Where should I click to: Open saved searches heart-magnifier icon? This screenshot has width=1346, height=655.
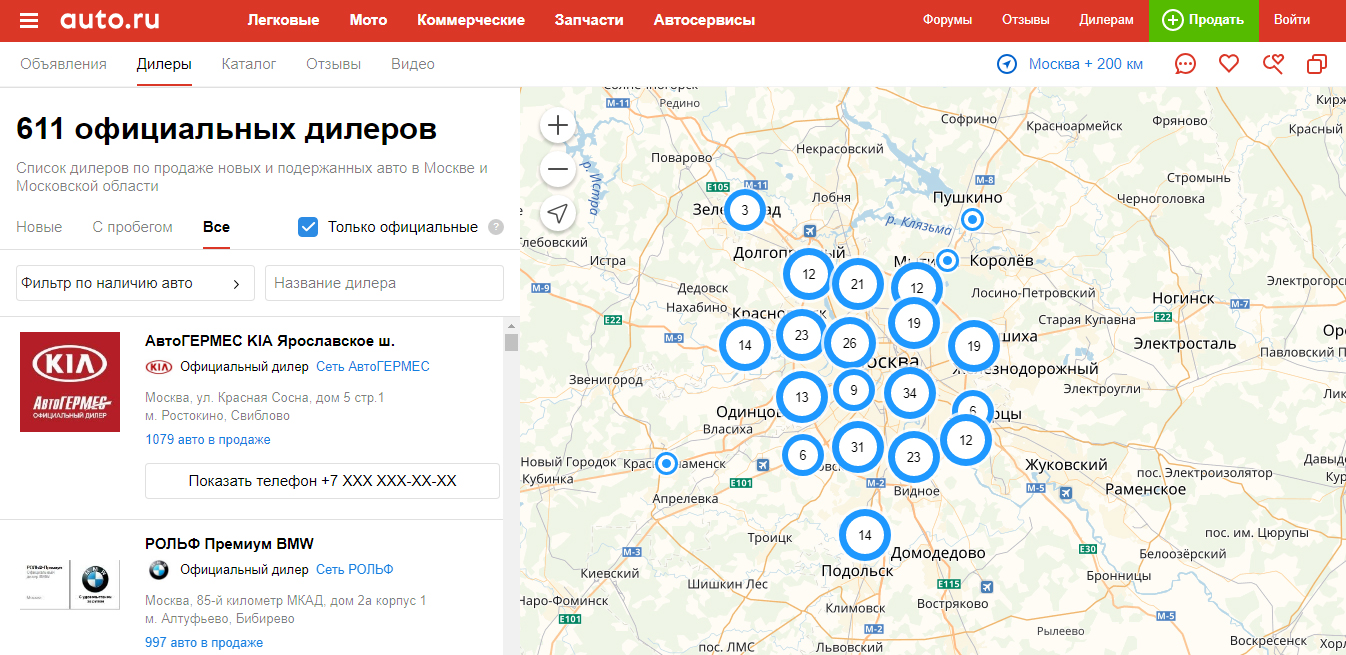tap(1273, 64)
